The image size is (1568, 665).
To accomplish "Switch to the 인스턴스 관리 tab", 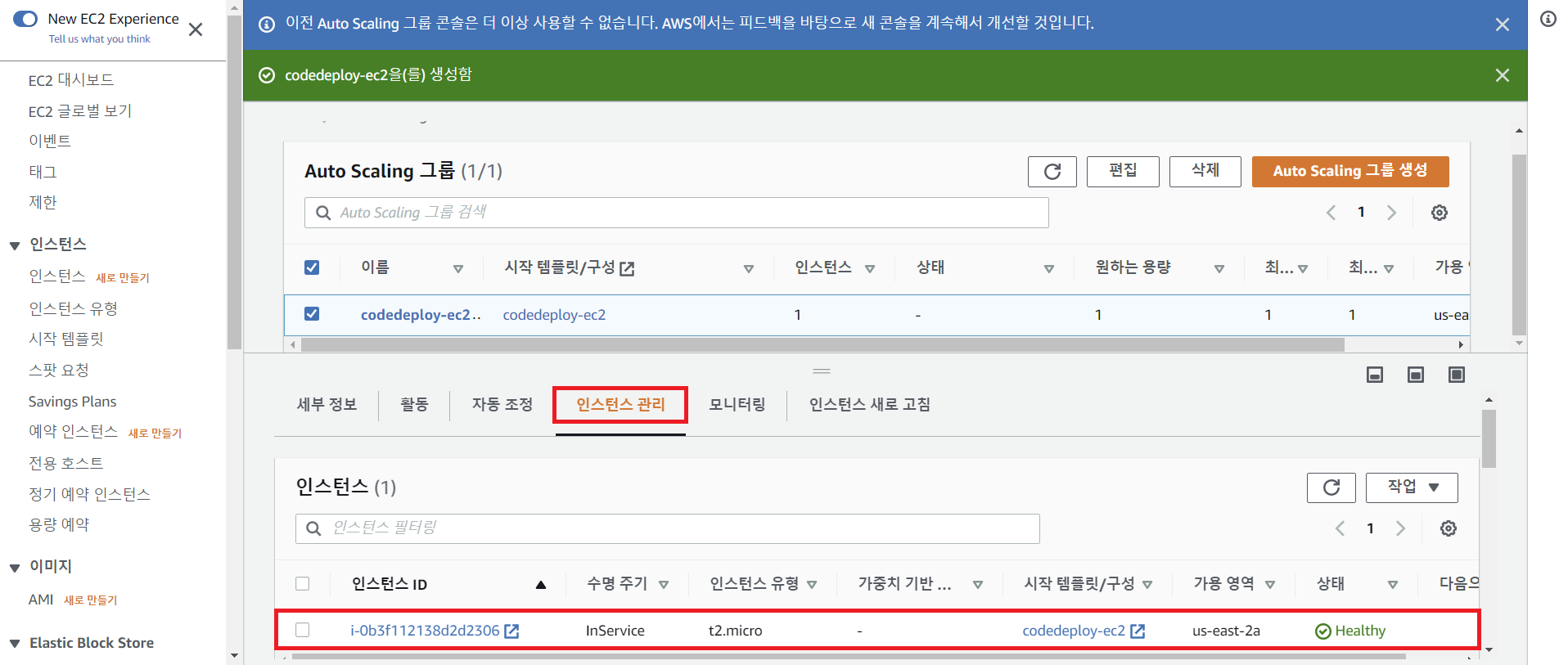I will coord(620,405).
